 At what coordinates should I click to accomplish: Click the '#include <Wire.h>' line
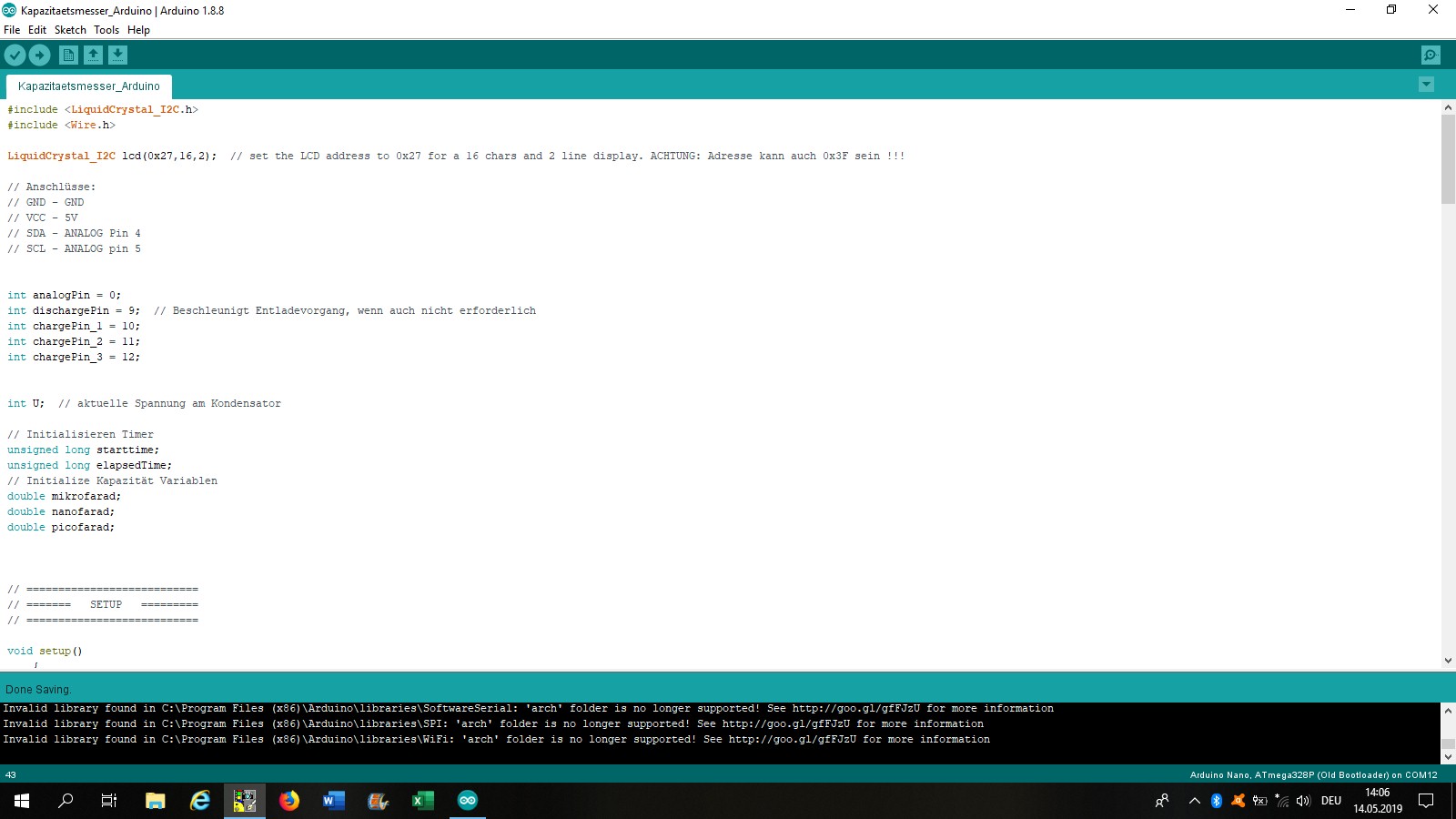[x=61, y=125]
